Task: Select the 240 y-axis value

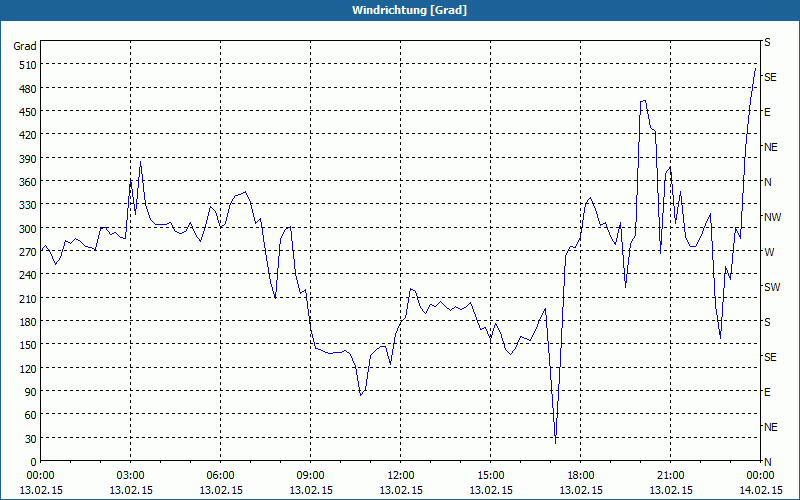Action: [x=28, y=275]
